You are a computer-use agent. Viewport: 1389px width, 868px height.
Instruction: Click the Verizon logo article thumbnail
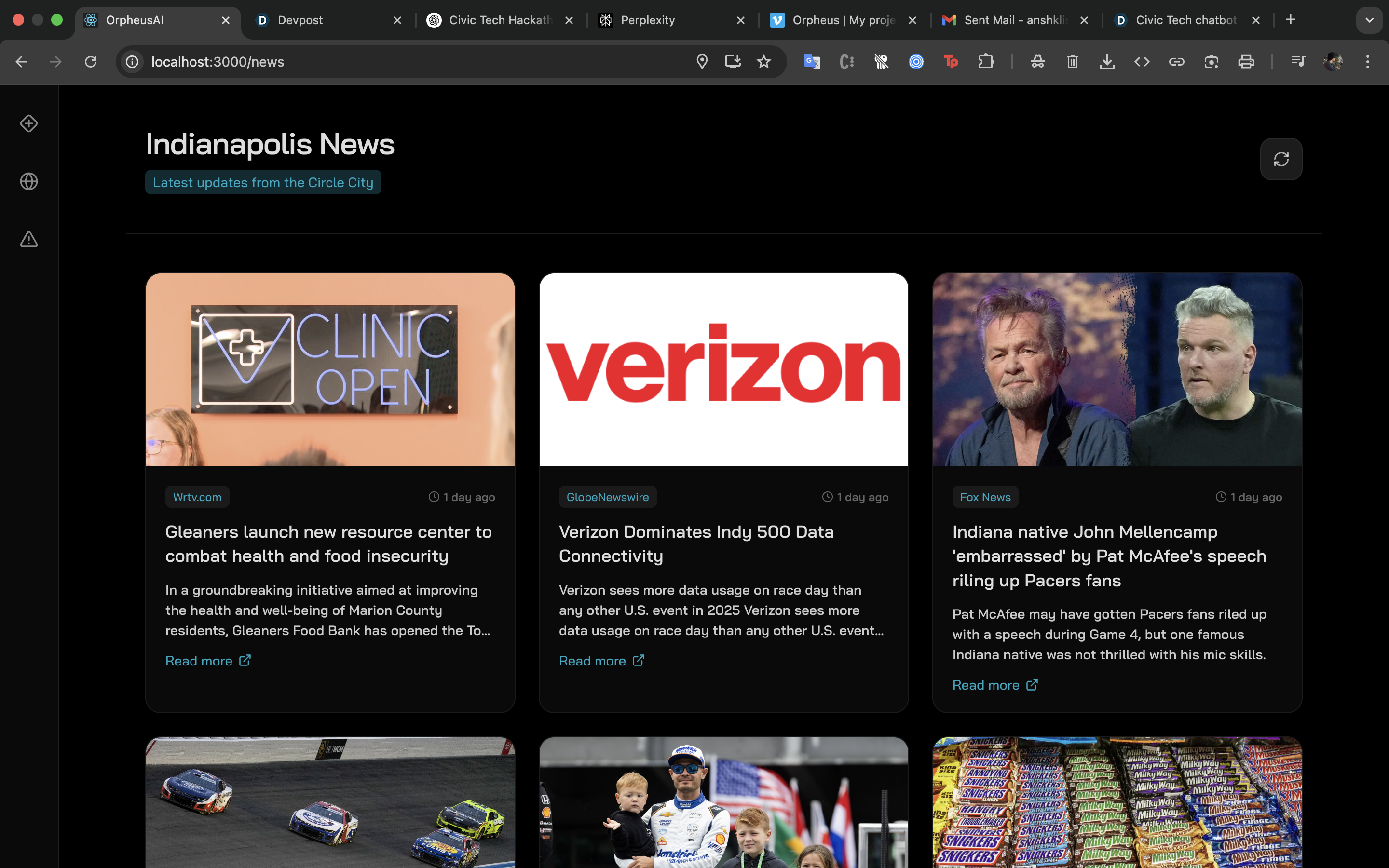click(723, 369)
